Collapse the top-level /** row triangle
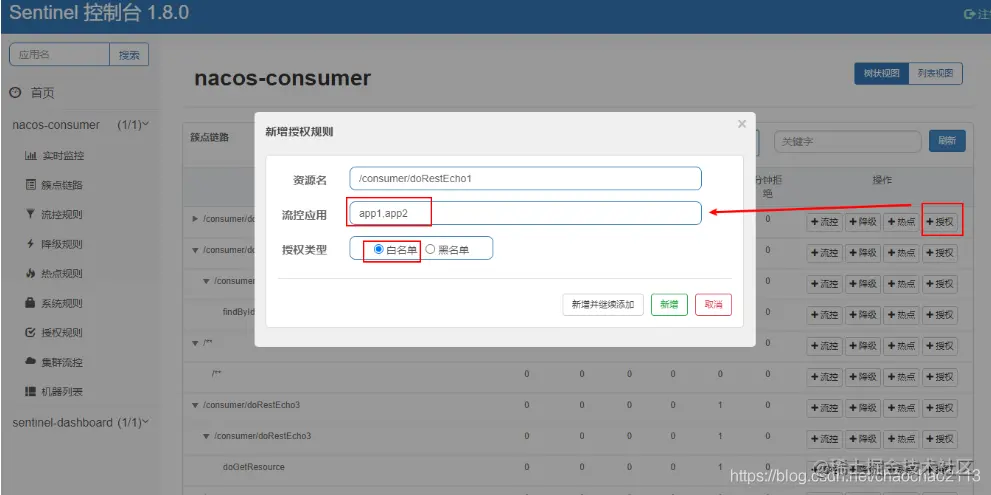 click(195, 343)
